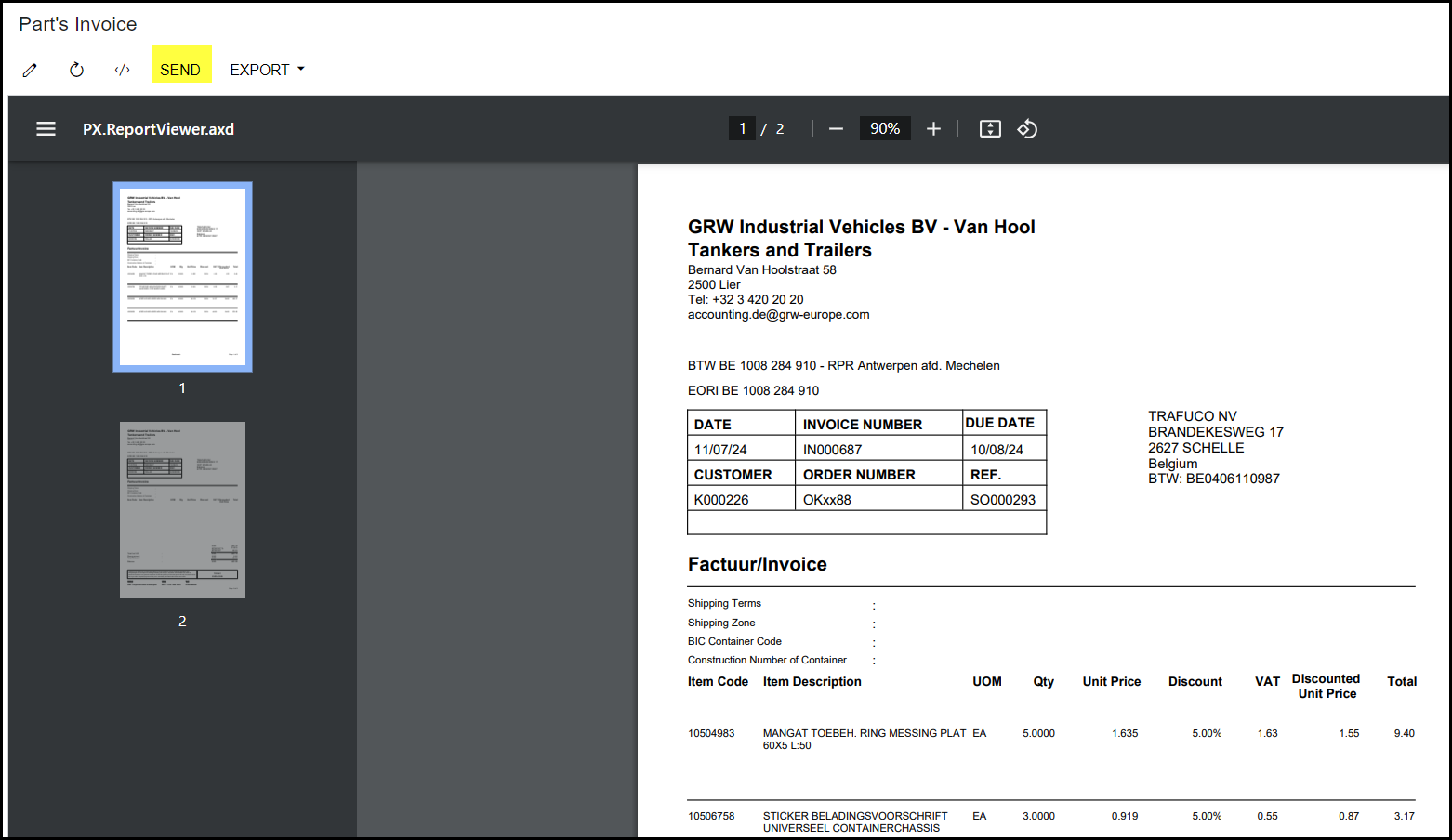Click the Factuur/Invoice heading
Screen dimensions: 1452x840
coord(757,564)
